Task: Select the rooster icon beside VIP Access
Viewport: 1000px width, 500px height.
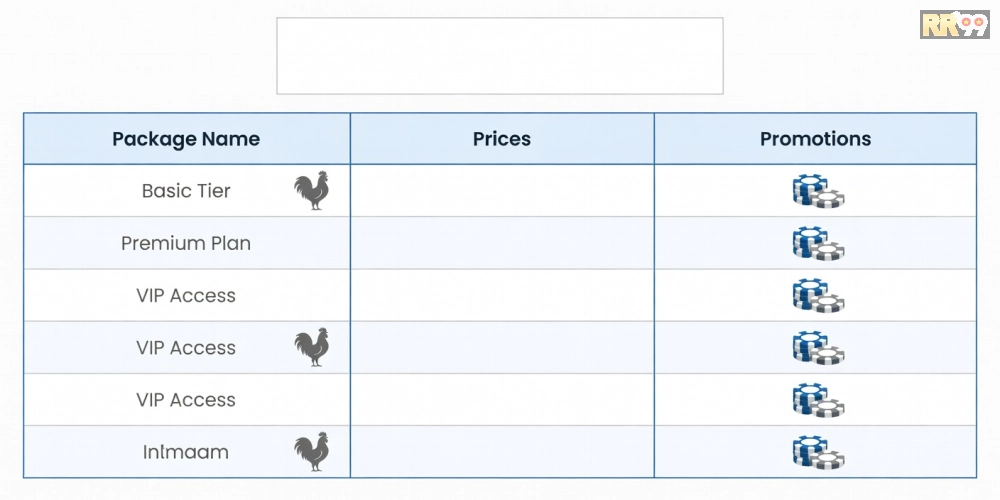Action: [312, 347]
